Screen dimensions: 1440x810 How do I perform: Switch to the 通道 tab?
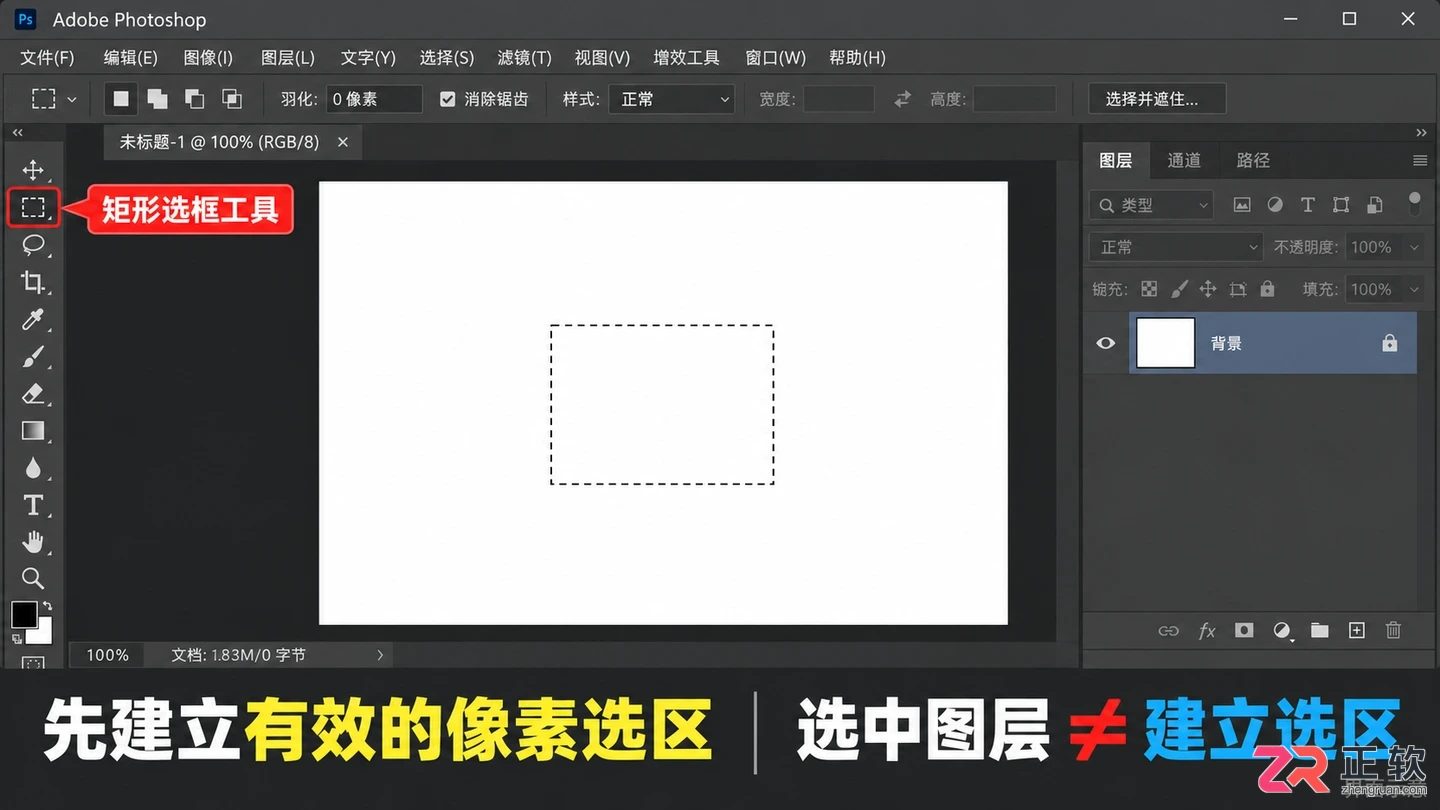pyautogui.click(x=1184, y=160)
